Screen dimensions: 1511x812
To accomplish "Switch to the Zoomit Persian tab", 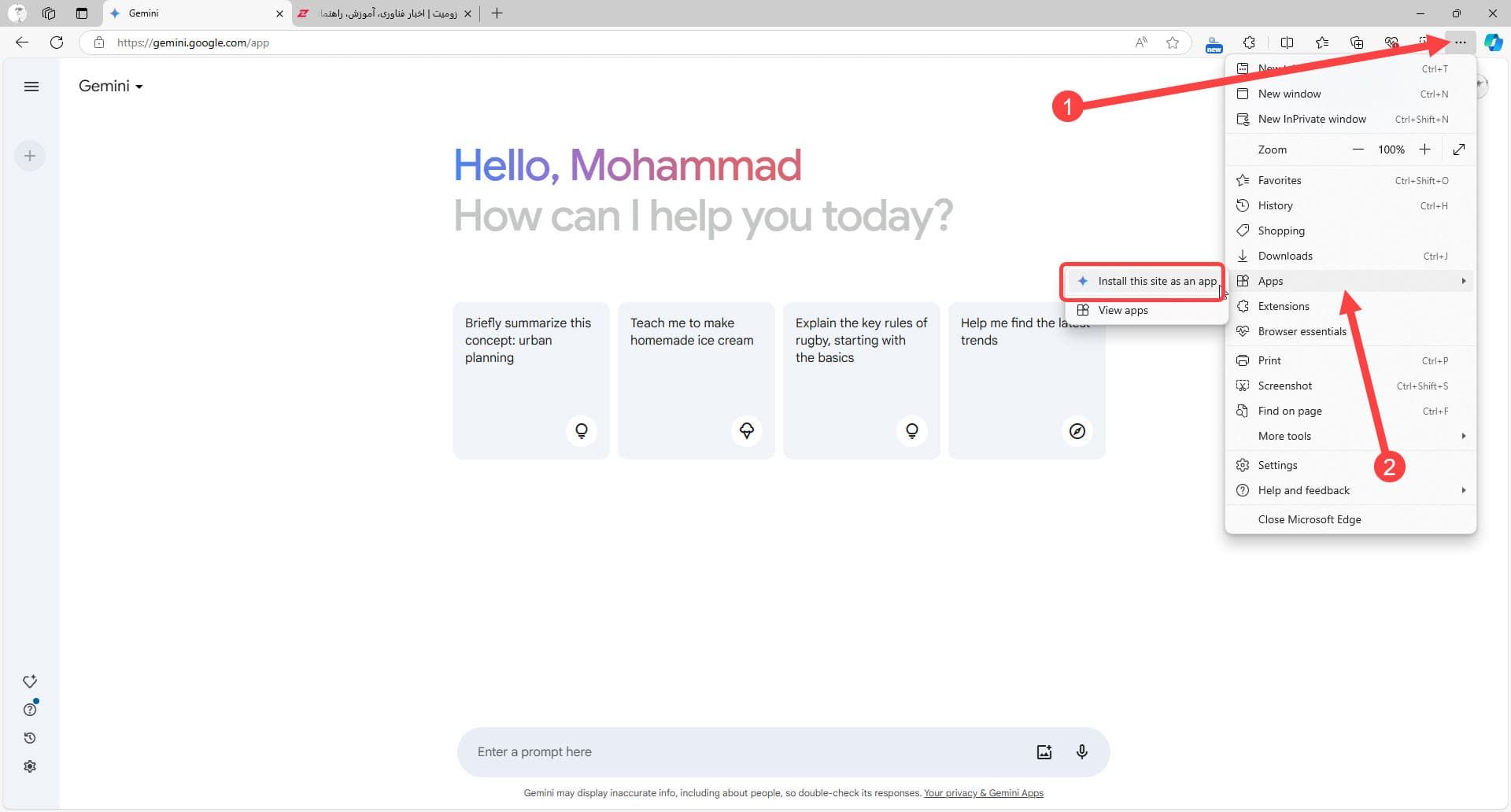I will click(385, 13).
